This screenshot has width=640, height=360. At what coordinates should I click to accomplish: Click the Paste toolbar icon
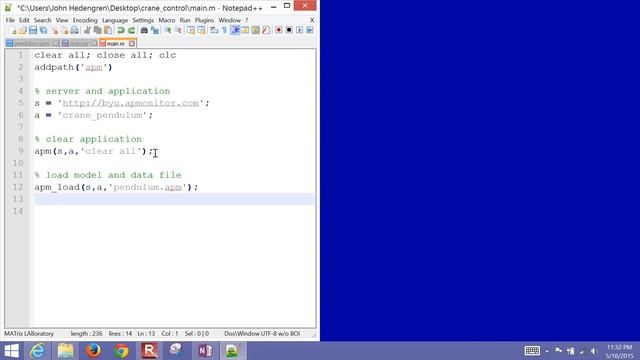[x=108, y=30]
